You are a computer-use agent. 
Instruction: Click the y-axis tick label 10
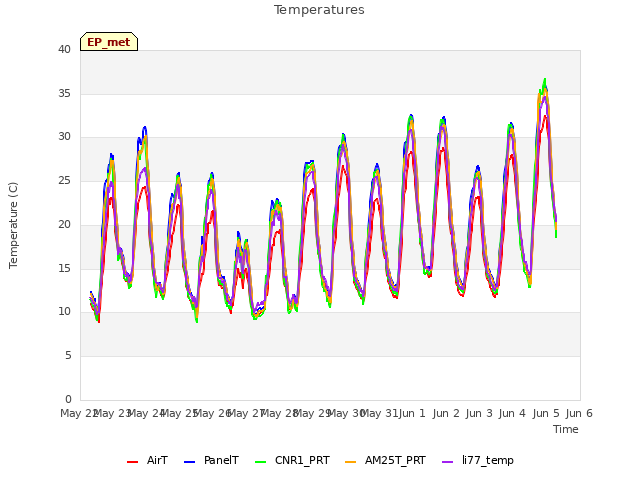tap(64, 312)
